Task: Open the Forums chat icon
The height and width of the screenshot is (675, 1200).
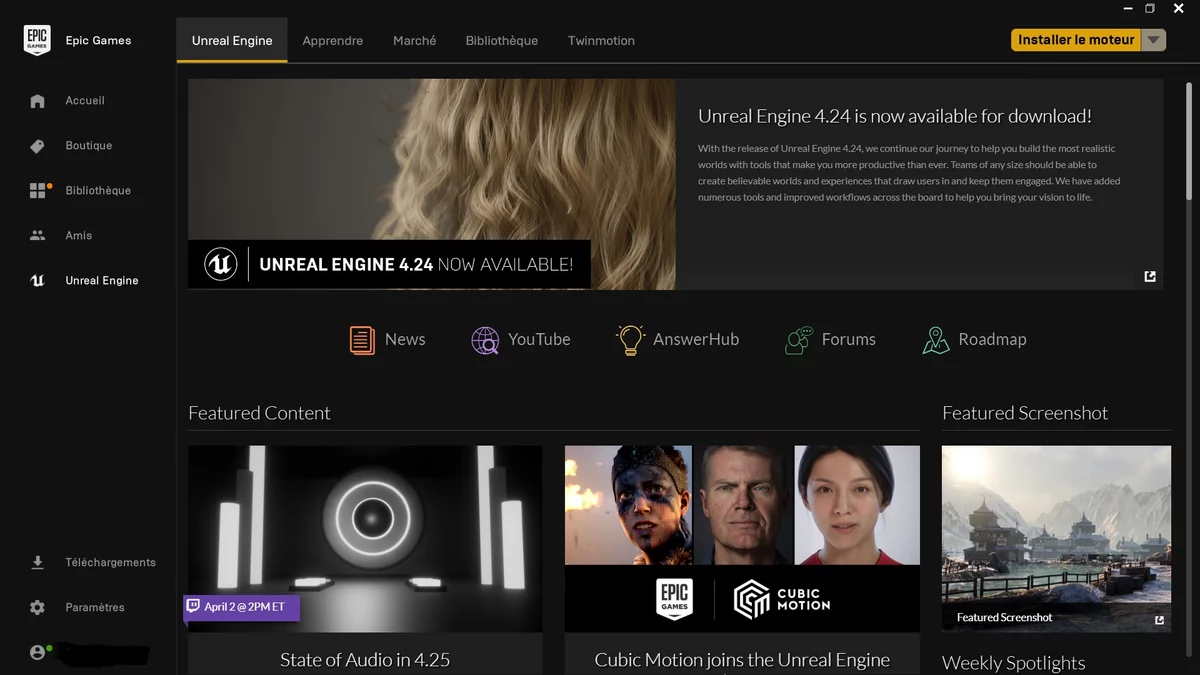Action: tap(799, 340)
